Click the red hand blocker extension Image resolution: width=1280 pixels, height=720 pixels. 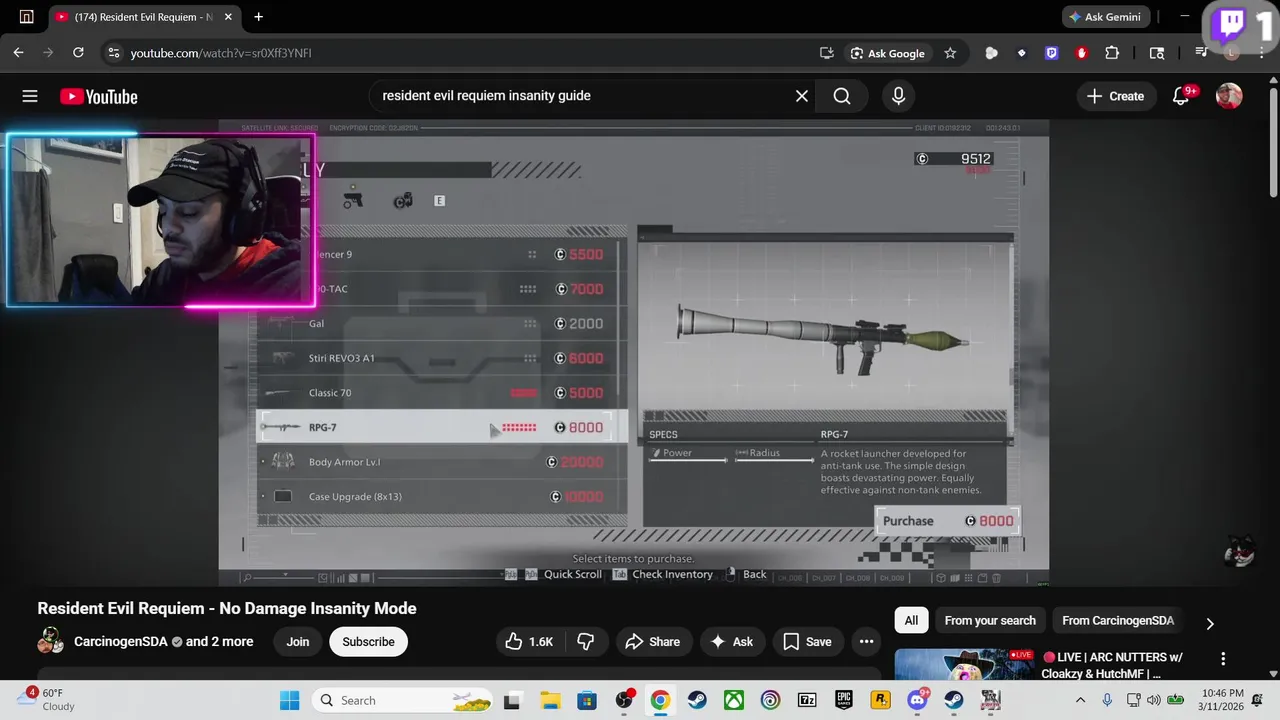(x=1081, y=53)
